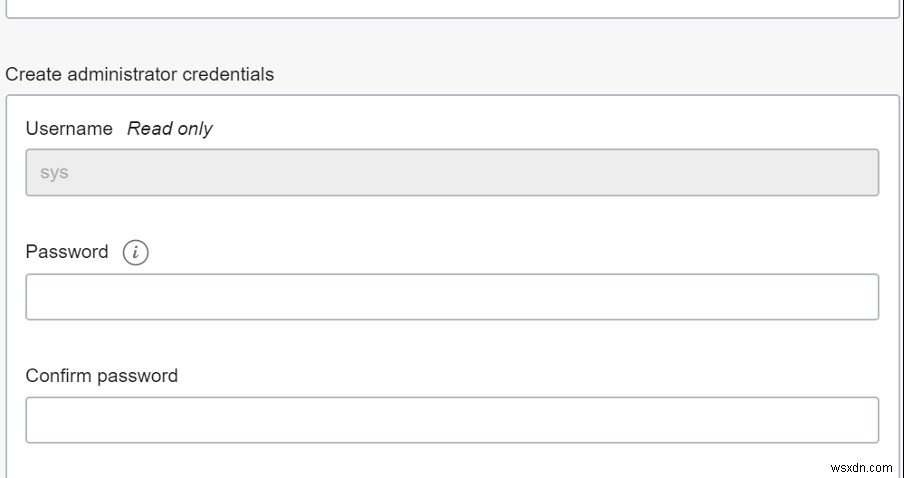Click the 'sys' text in Username
This screenshot has height=478, width=904.
click(54, 173)
